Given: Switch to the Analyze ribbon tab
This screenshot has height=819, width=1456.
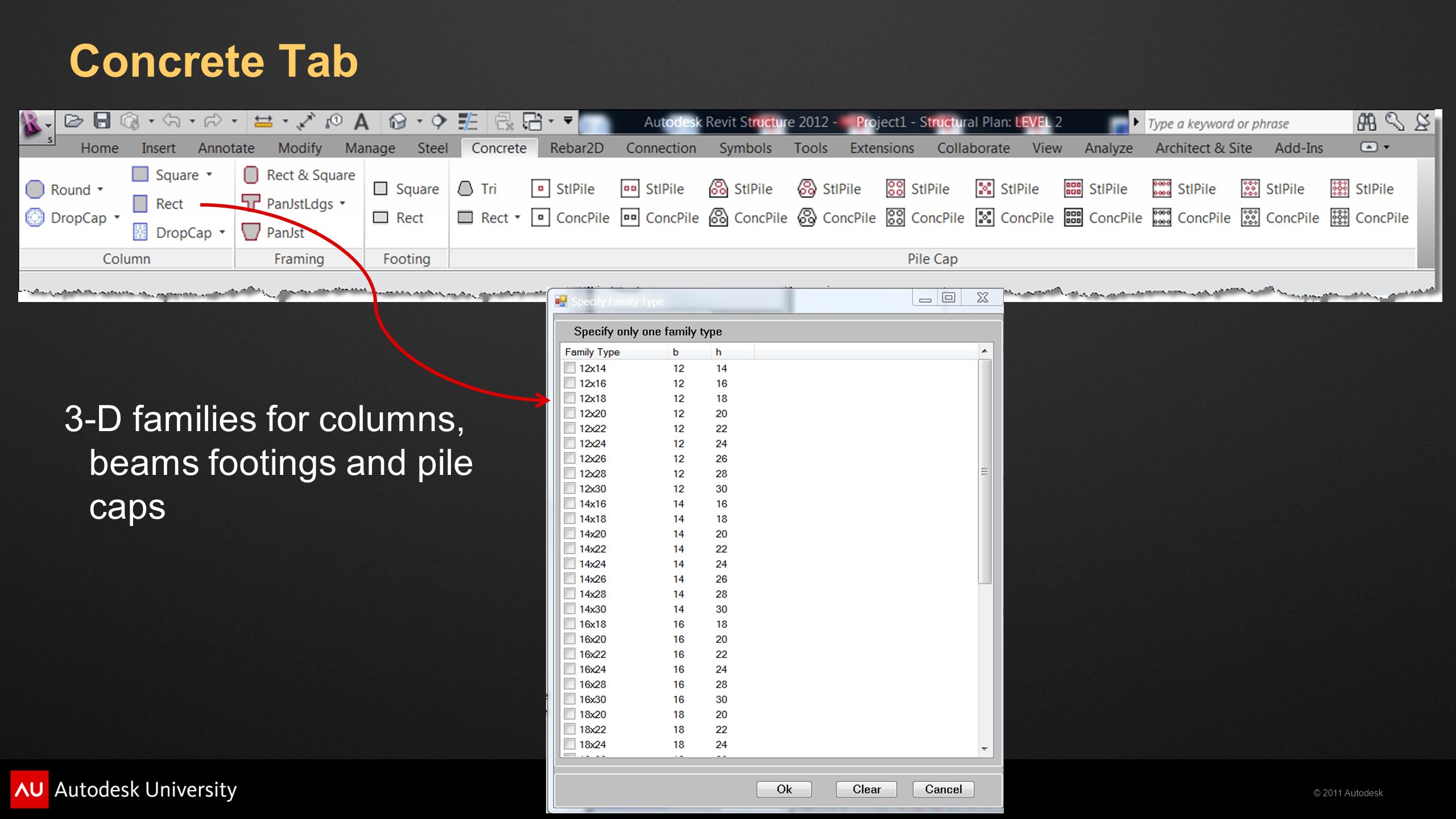Looking at the screenshot, I should [1108, 148].
